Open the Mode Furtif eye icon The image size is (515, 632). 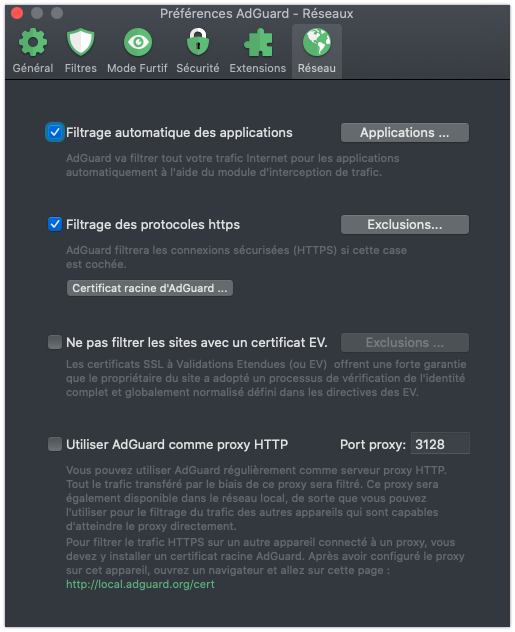[x=137, y=42]
